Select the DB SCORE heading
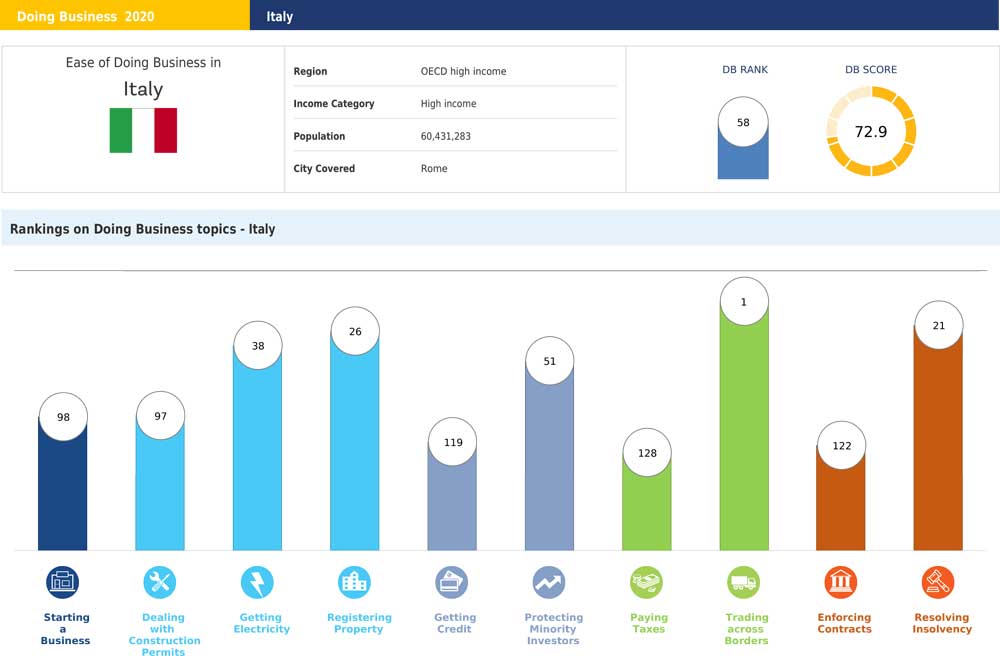1000x656 pixels. pos(871,69)
